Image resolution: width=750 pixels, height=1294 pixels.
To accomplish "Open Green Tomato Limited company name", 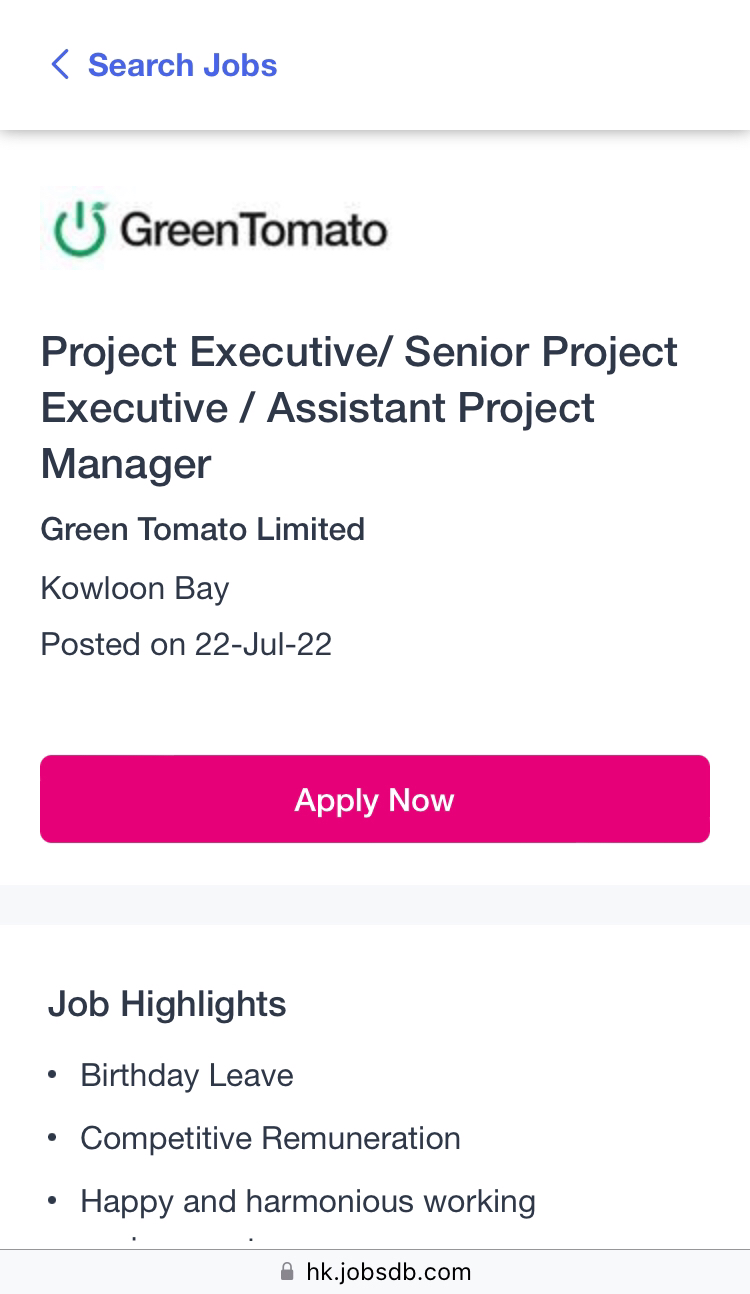I will coord(202,529).
